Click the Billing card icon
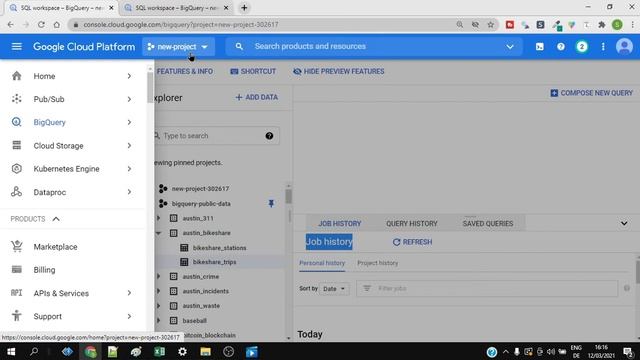The height and width of the screenshot is (360, 640). pyautogui.click(x=17, y=269)
